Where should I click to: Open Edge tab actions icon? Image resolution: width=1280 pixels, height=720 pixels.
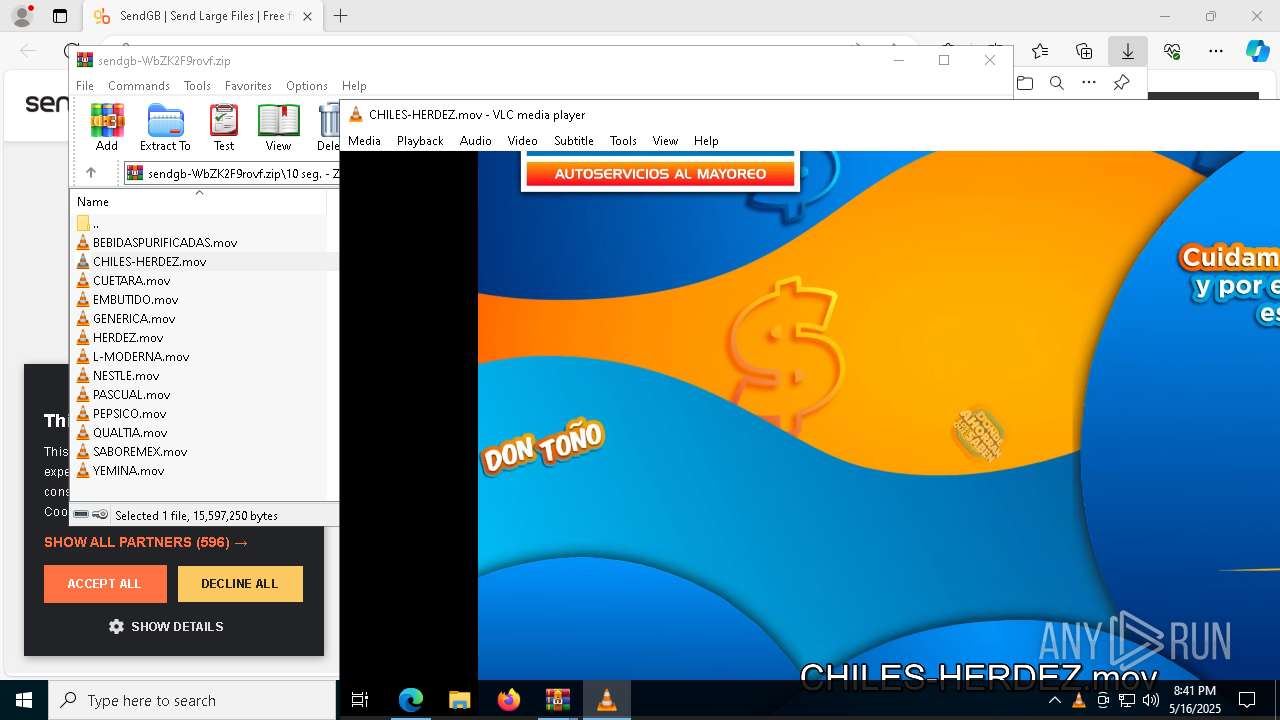[60, 16]
